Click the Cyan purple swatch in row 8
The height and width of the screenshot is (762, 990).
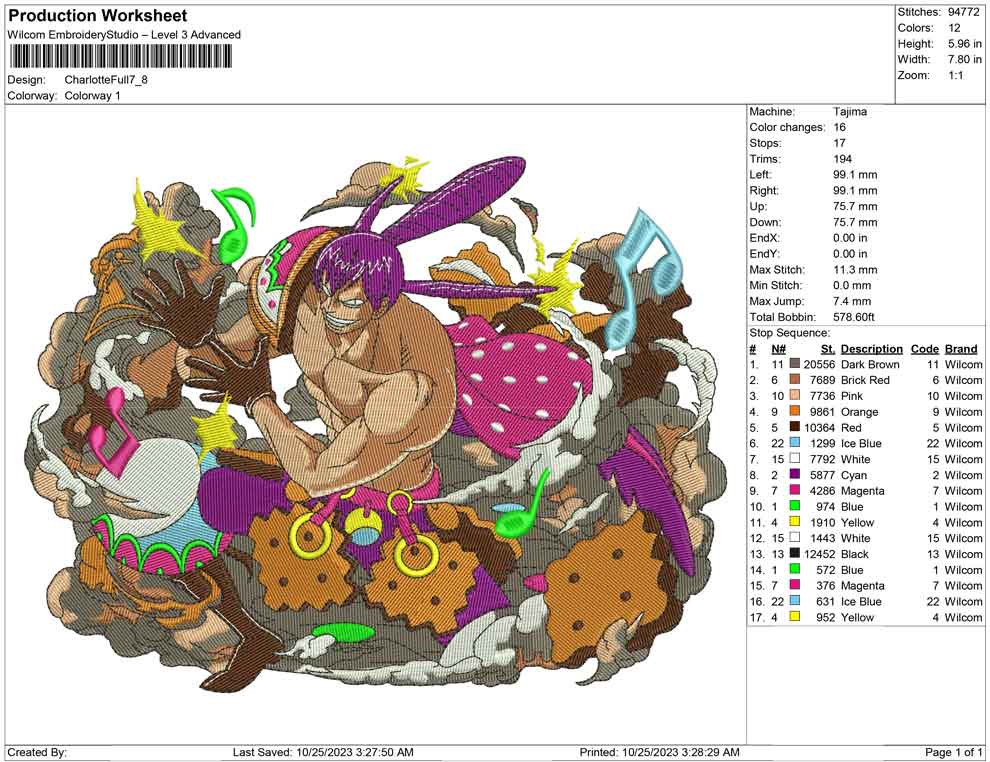click(x=794, y=475)
